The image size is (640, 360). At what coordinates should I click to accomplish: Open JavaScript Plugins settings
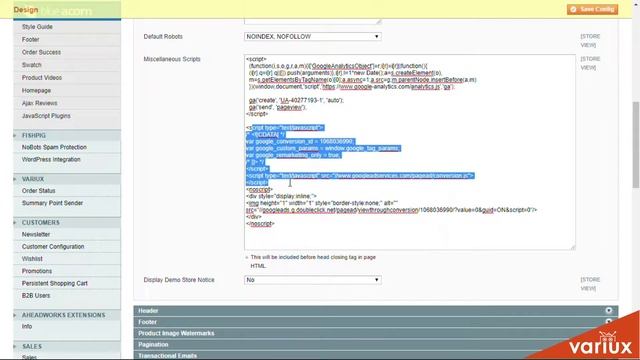click(x=46, y=116)
